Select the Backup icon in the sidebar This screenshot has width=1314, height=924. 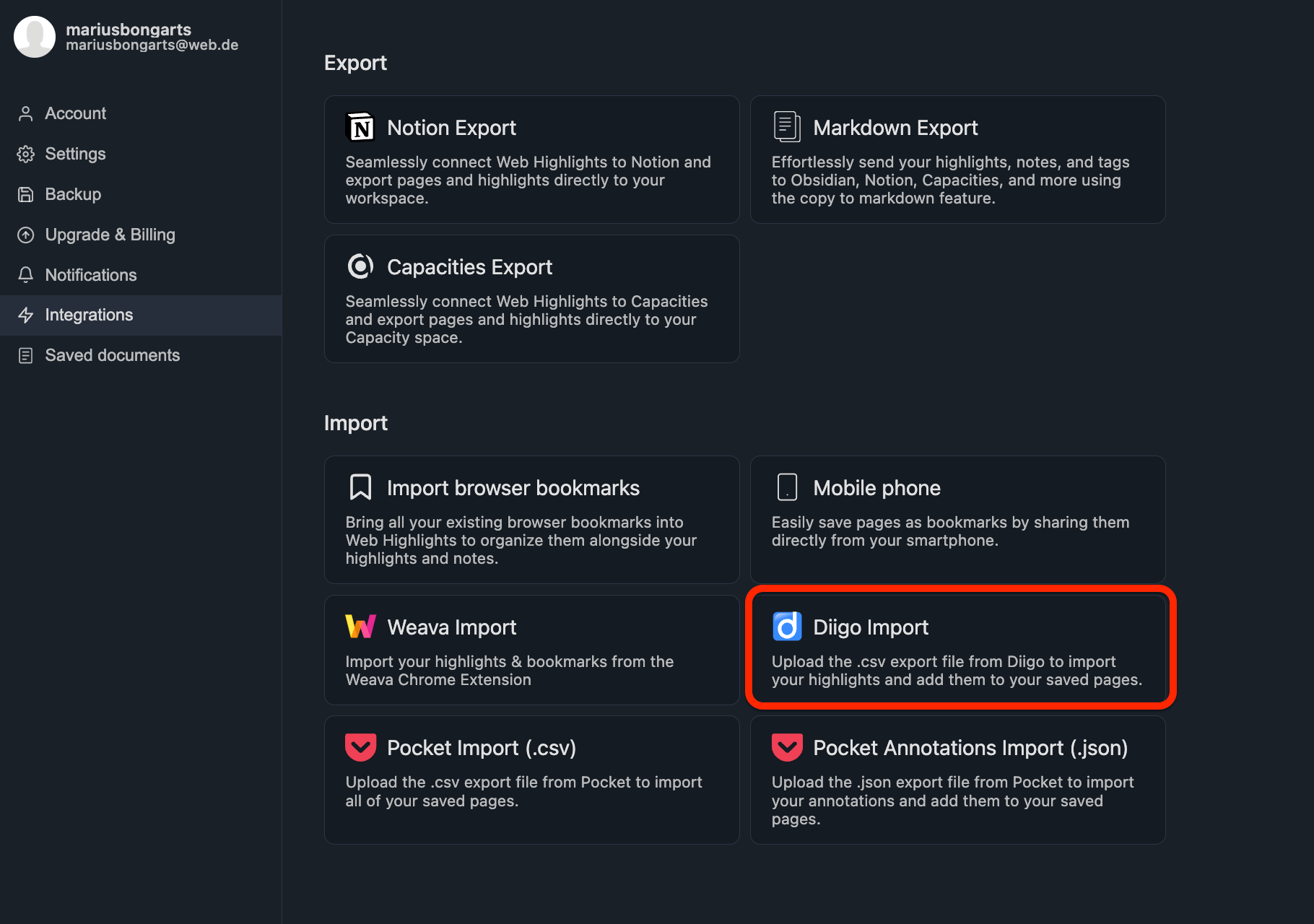(x=26, y=194)
